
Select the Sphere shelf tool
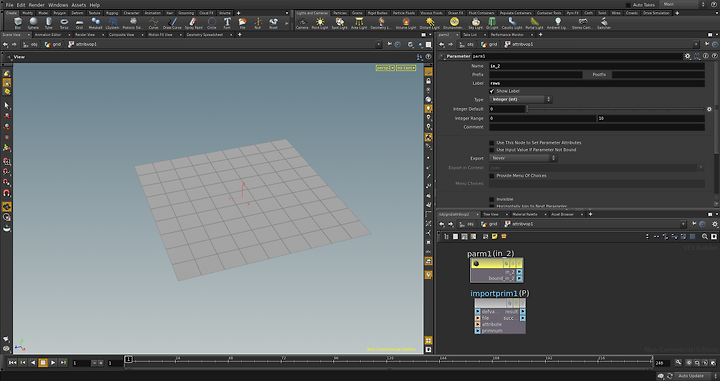tap(33, 23)
